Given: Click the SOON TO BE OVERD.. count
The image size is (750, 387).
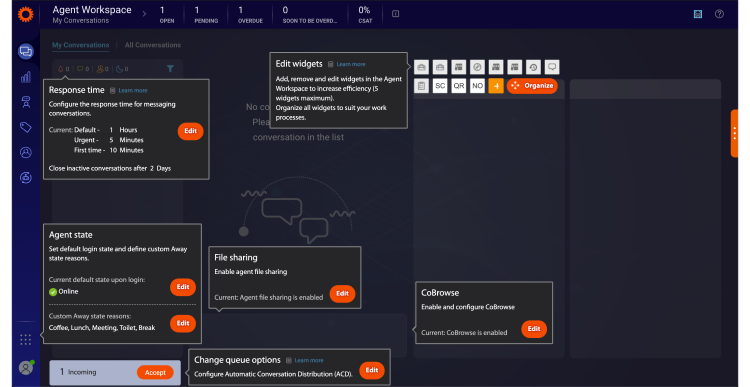Looking at the screenshot, I should point(309,14).
